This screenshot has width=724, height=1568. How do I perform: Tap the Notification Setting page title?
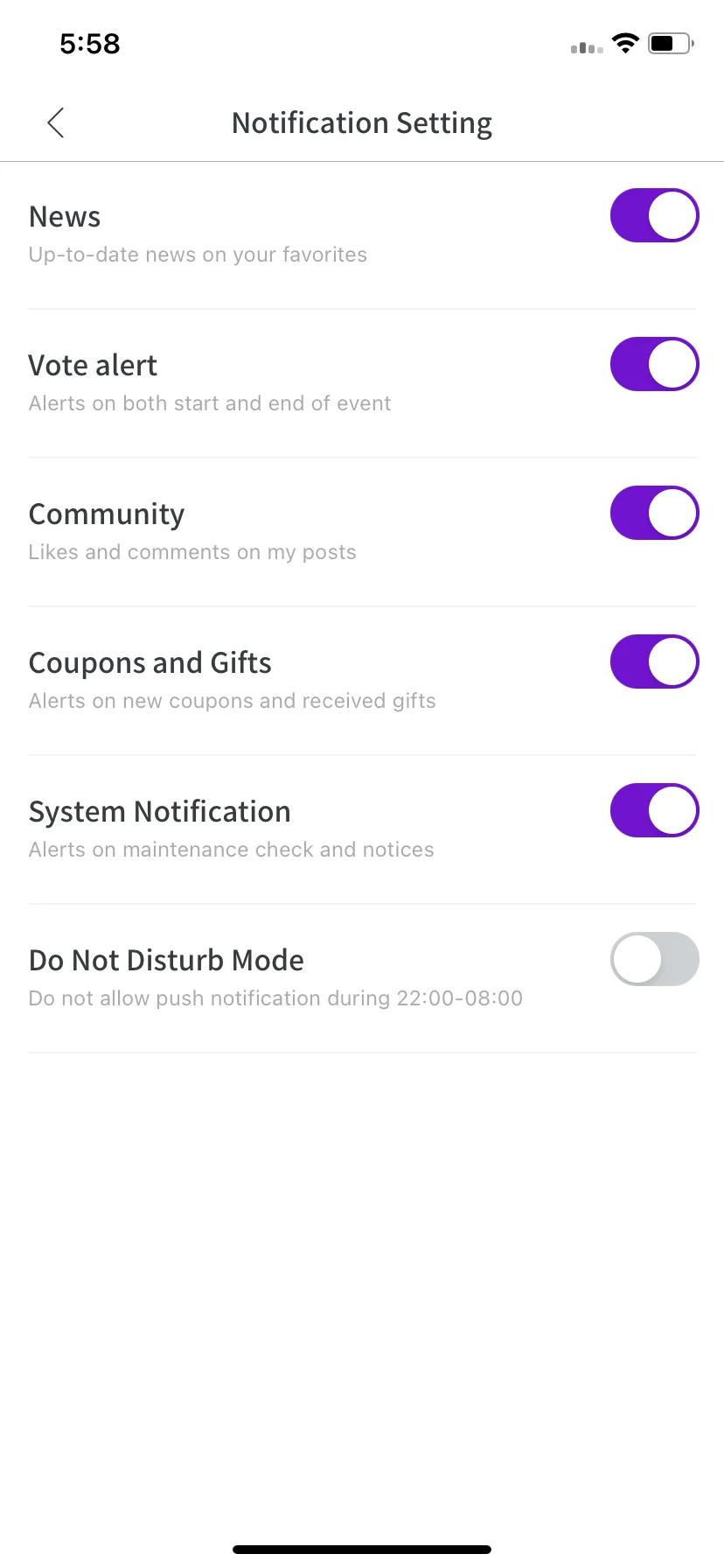[362, 123]
